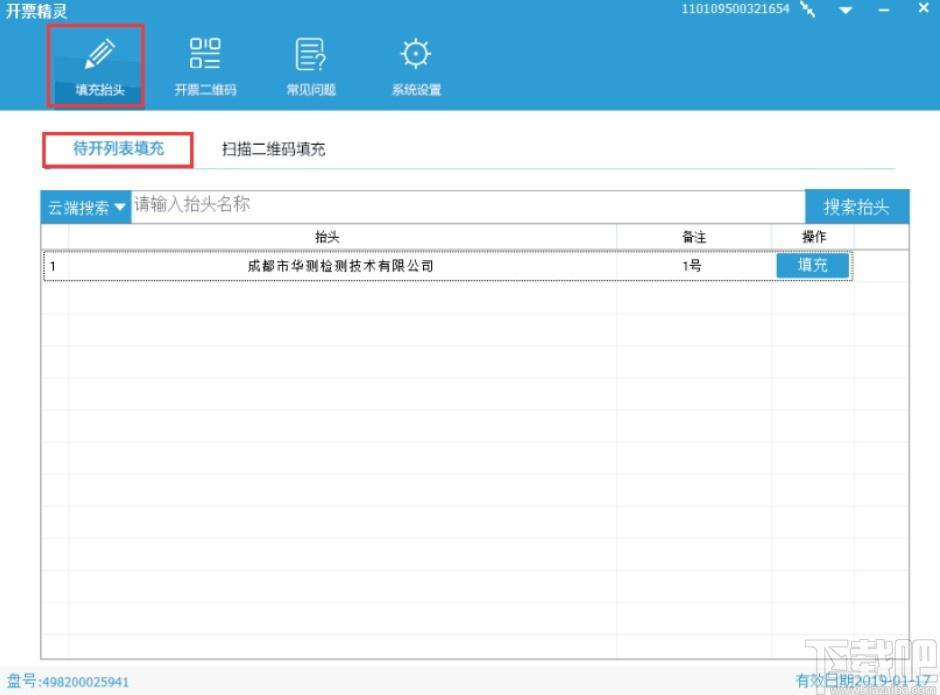This screenshot has width=940, height=695.
Task: Minimize the 开票精灵 window
Action: (x=884, y=10)
